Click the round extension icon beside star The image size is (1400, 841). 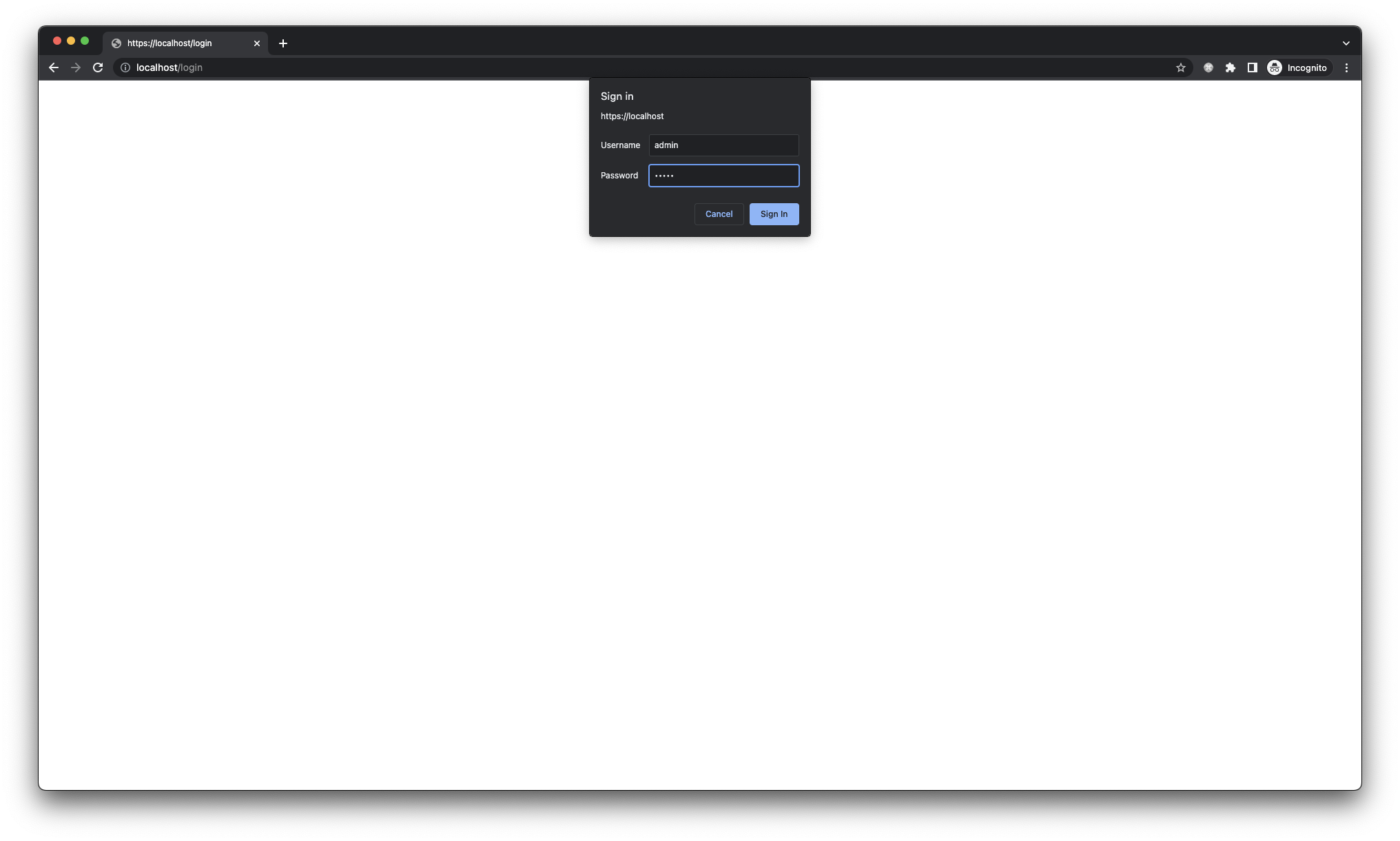[1208, 68]
